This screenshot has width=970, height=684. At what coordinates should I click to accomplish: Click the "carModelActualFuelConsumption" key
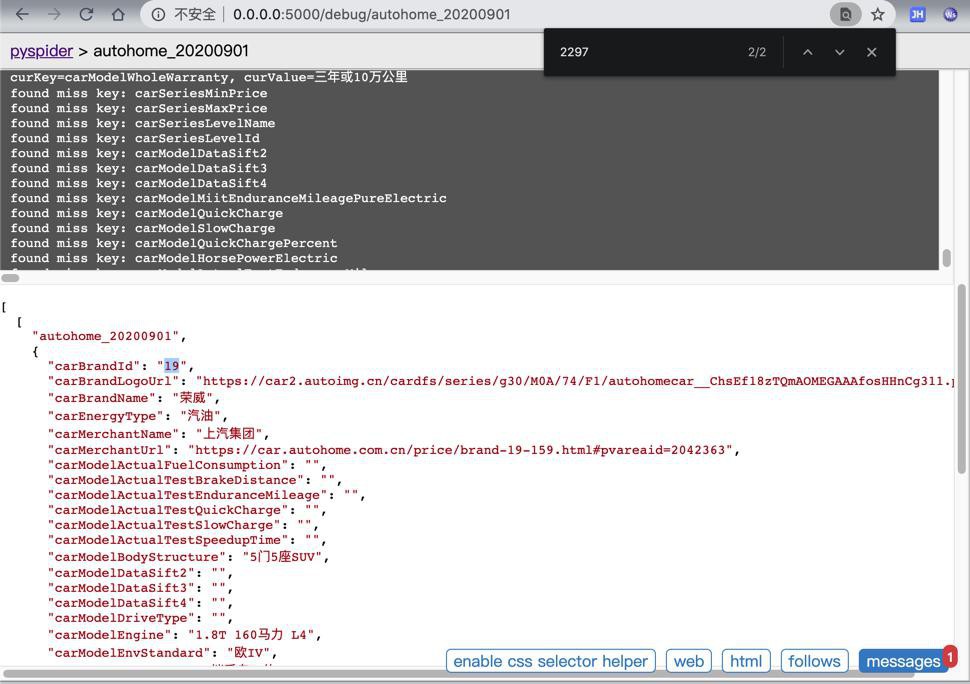168,465
